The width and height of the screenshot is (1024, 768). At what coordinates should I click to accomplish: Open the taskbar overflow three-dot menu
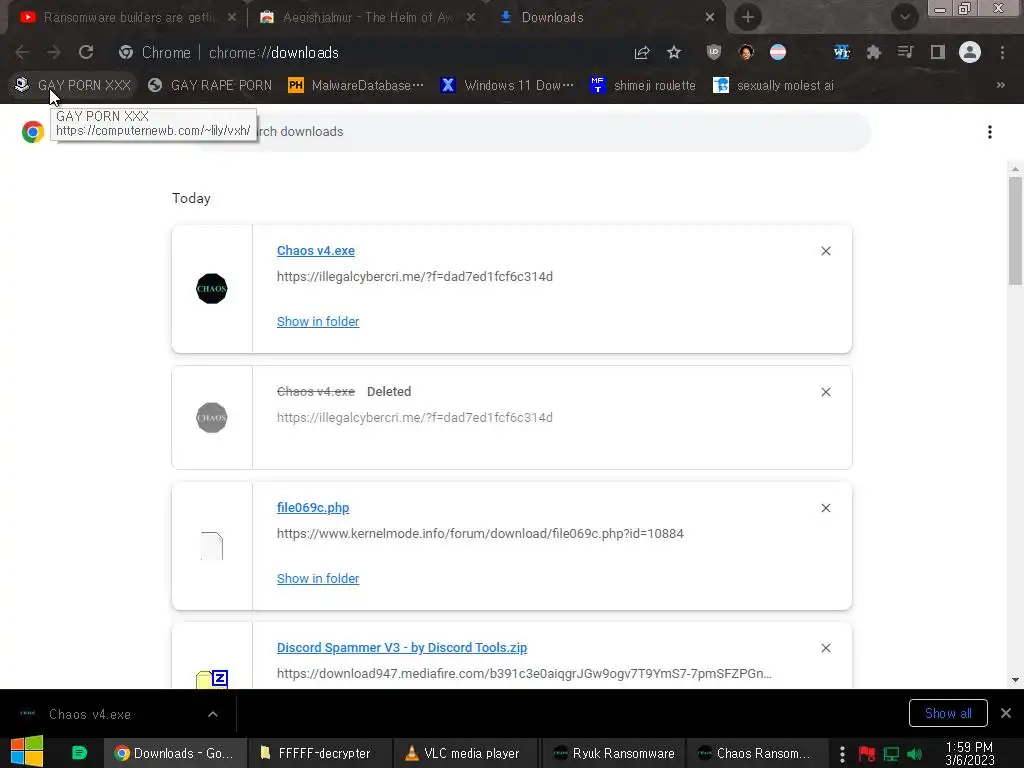click(842, 754)
